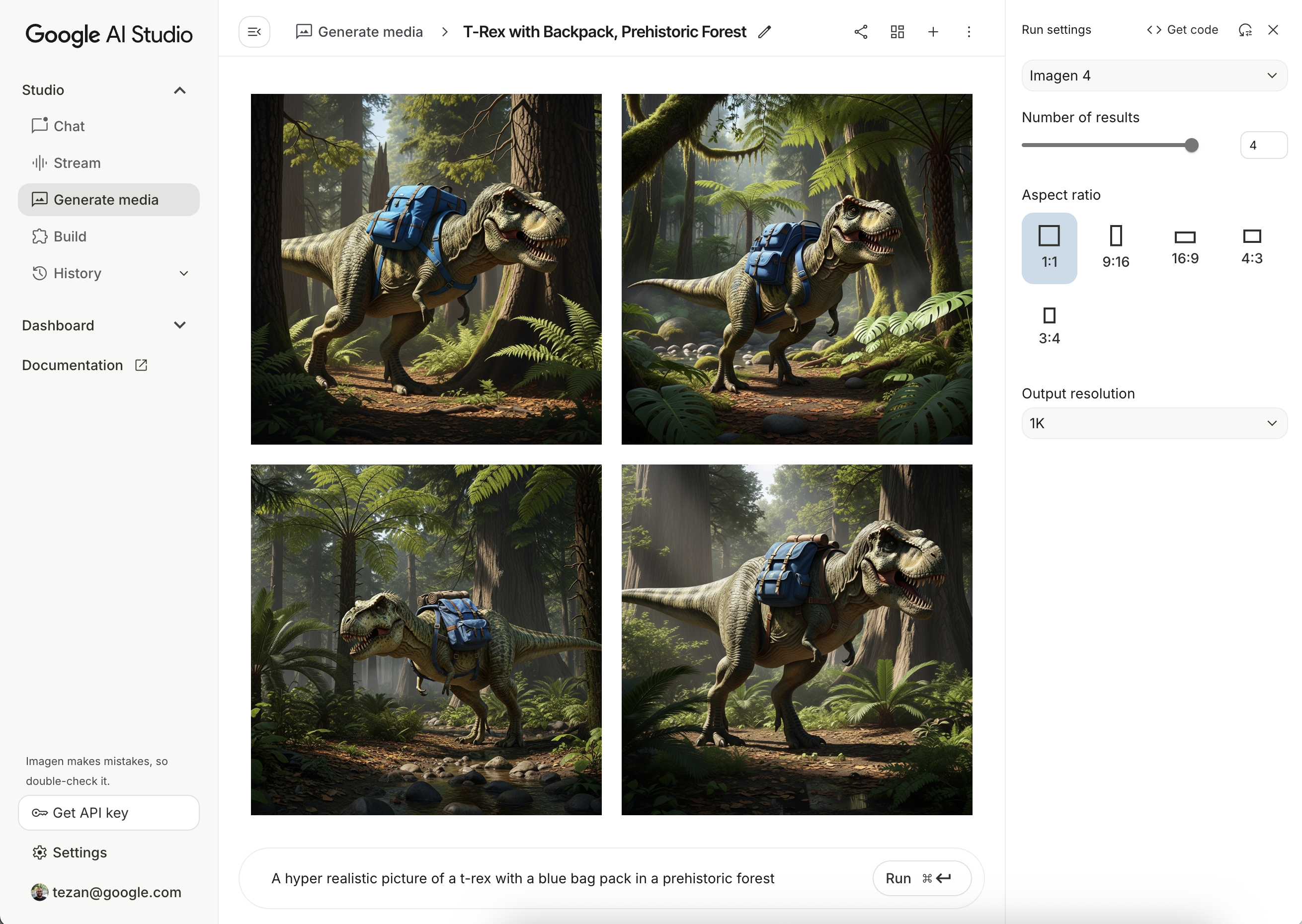Open the Output resolution dropdown
Image resolution: width=1302 pixels, height=924 pixels.
point(1153,423)
